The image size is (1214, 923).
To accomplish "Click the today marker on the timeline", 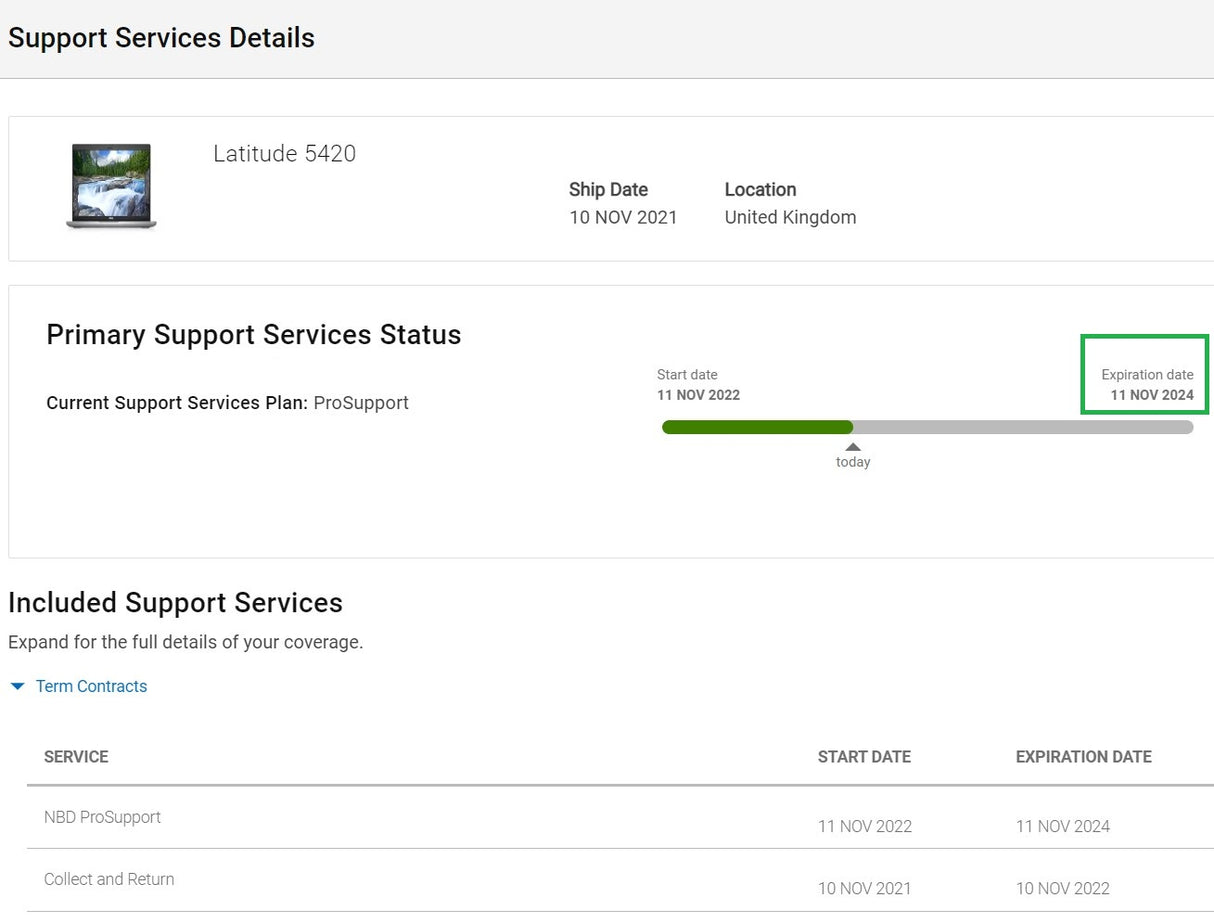I will coord(853,456).
